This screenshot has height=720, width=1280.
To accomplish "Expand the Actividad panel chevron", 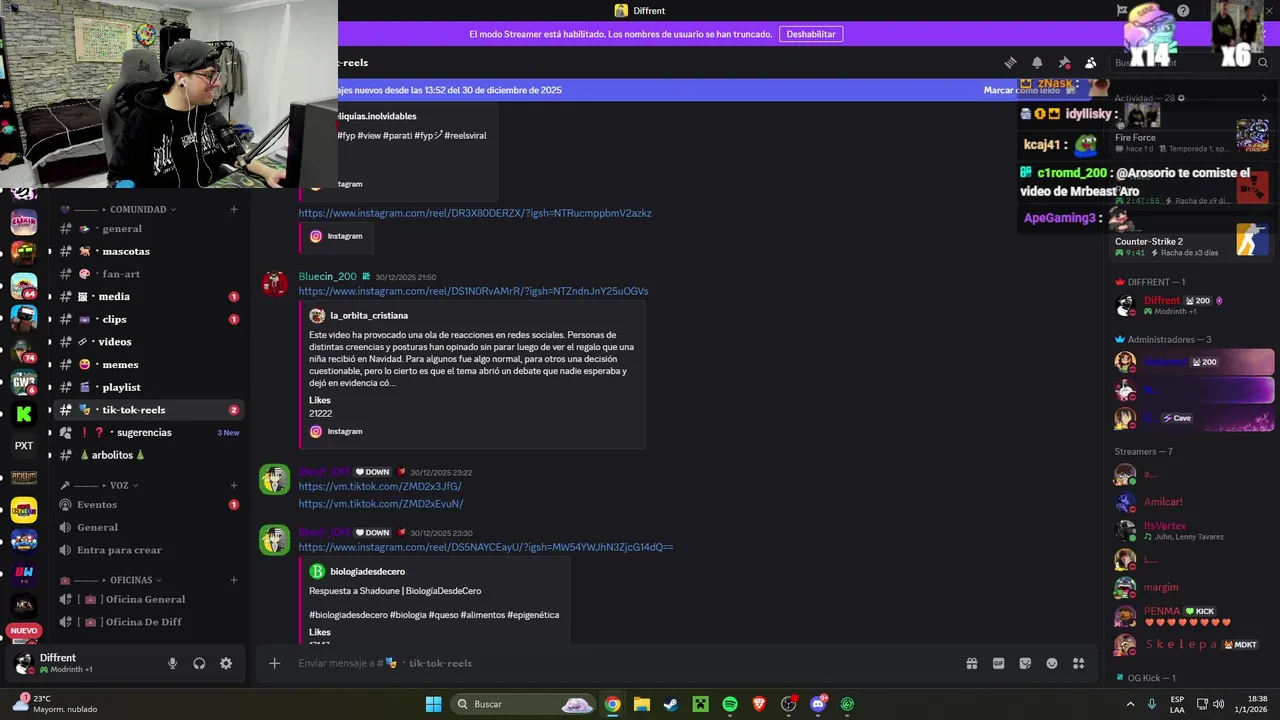I will [1264, 98].
